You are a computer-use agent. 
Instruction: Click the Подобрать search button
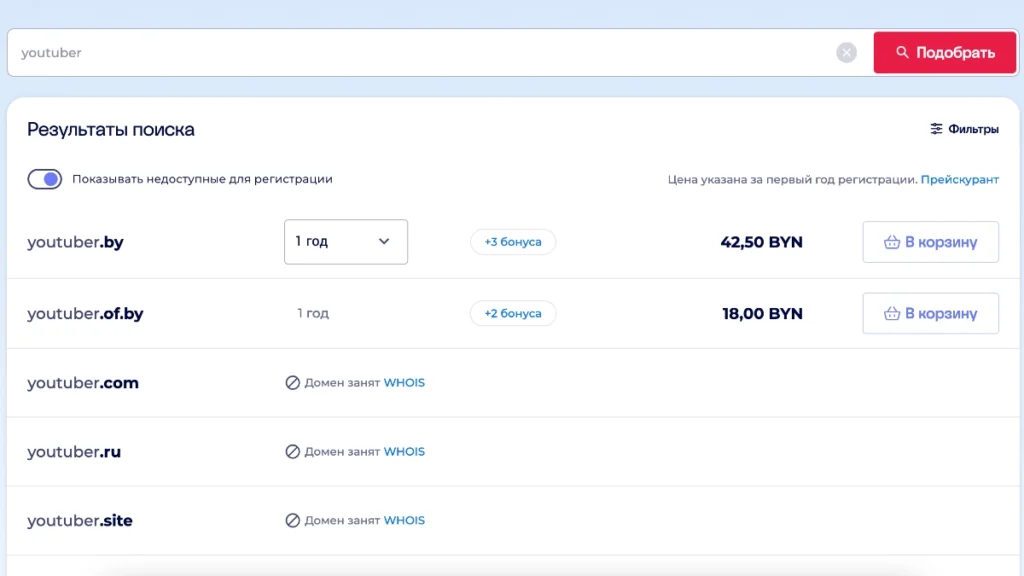(x=944, y=52)
